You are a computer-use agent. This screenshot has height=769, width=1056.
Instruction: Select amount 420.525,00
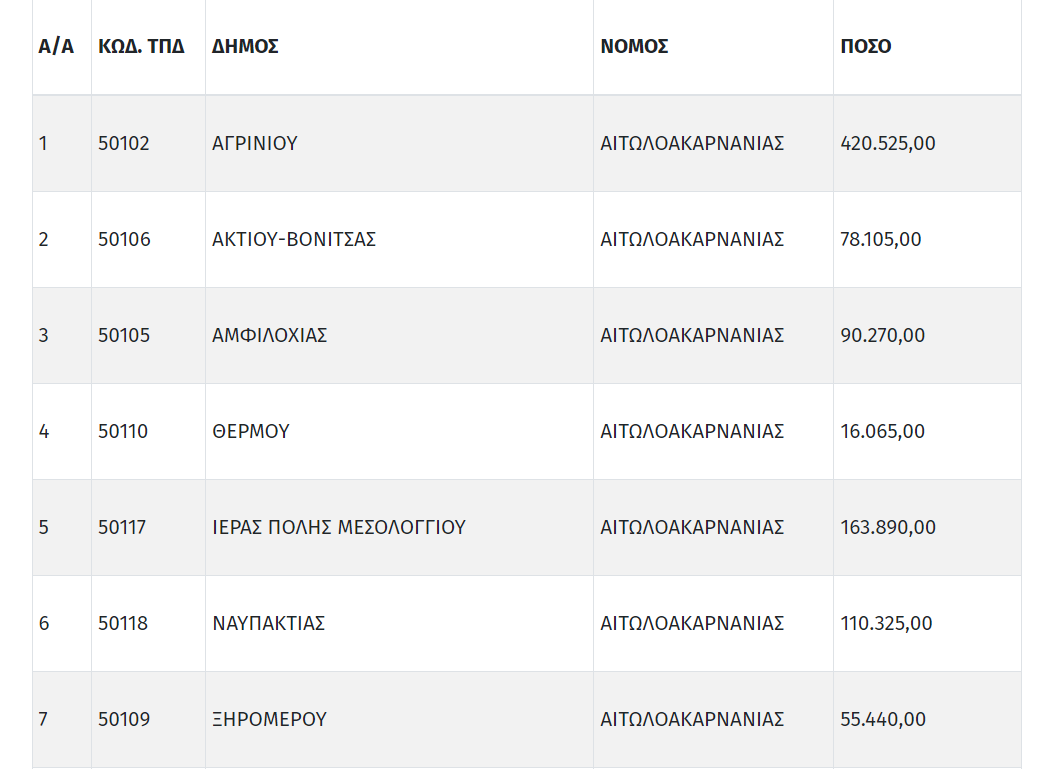[x=888, y=143]
